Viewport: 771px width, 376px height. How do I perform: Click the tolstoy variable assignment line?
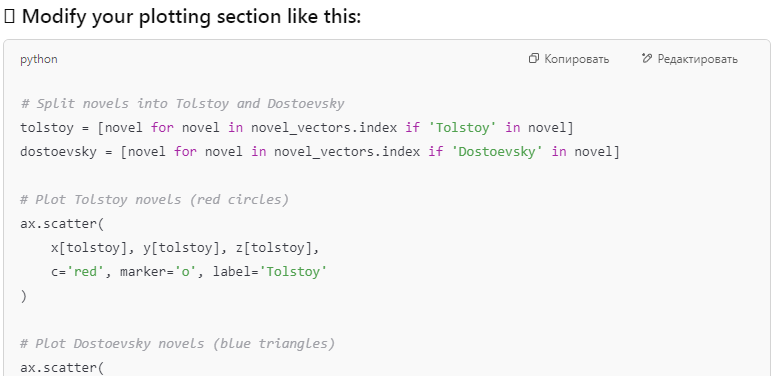297,128
